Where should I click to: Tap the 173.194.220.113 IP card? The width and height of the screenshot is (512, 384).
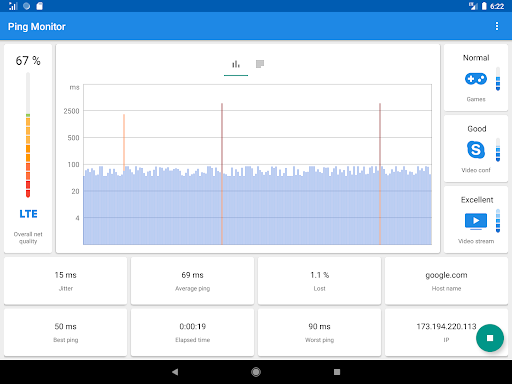(446, 332)
